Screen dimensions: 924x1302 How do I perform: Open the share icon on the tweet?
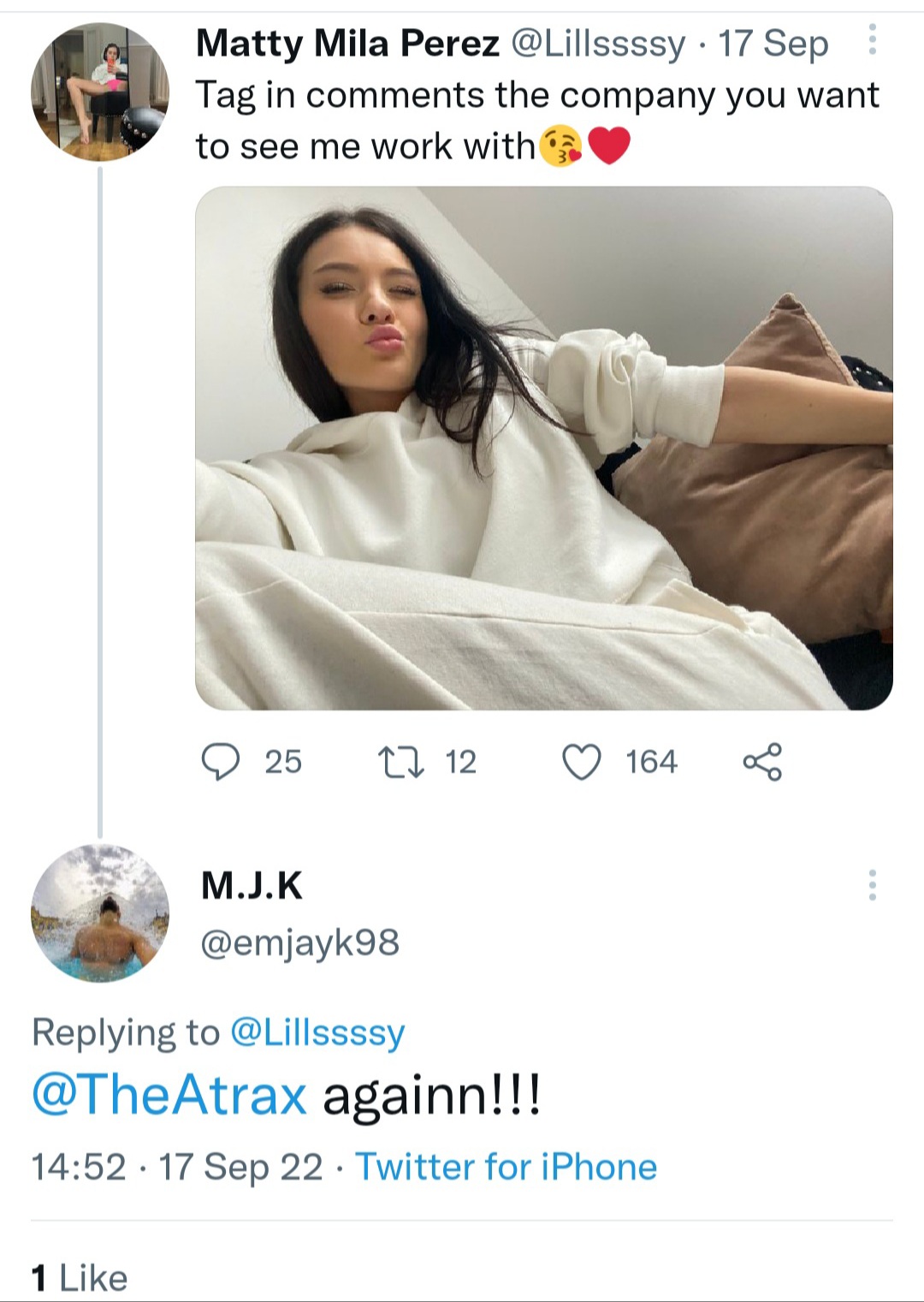[x=762, y=761]
